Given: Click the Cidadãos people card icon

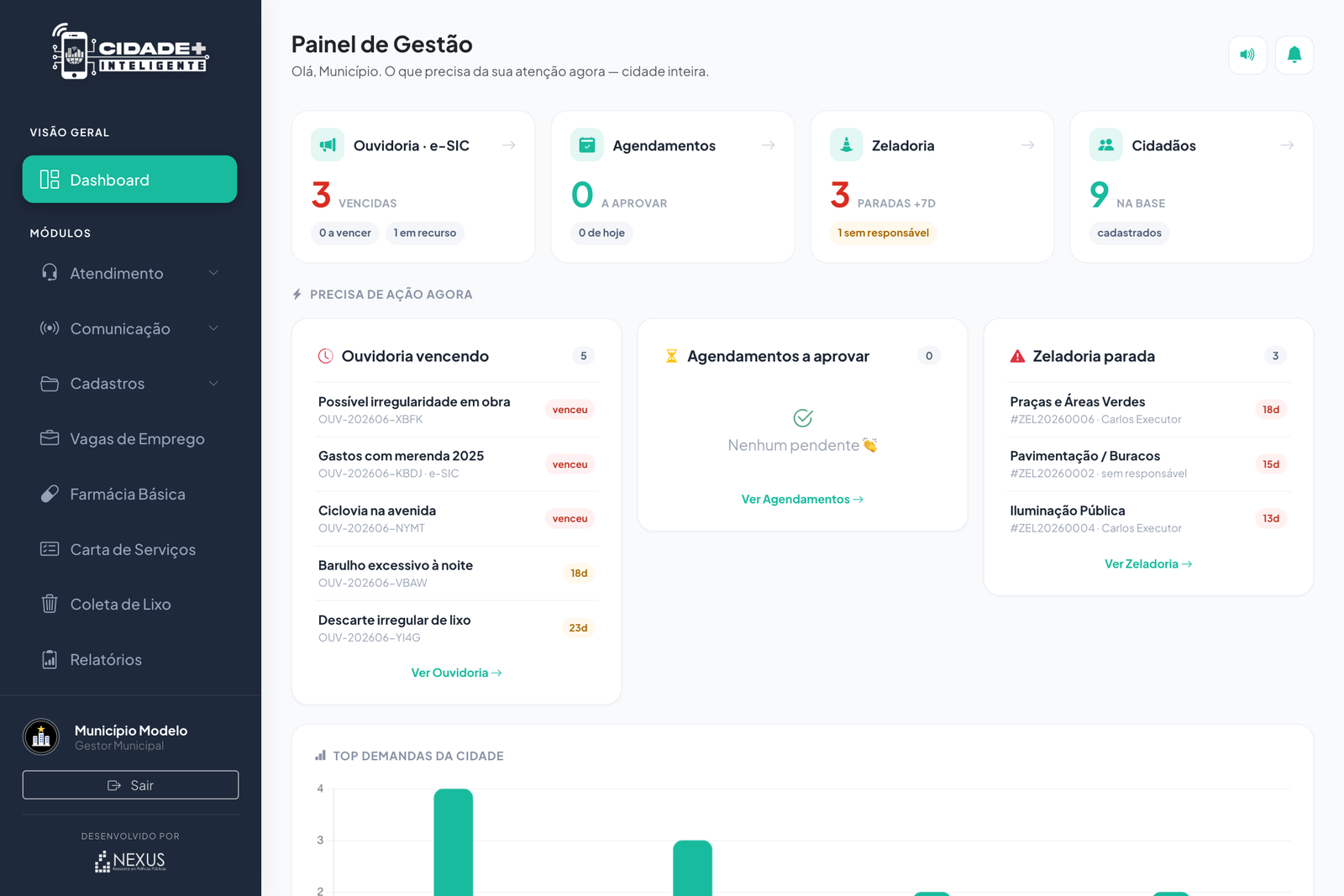Looking at the screenshot, I should [x=1106, y=145].
